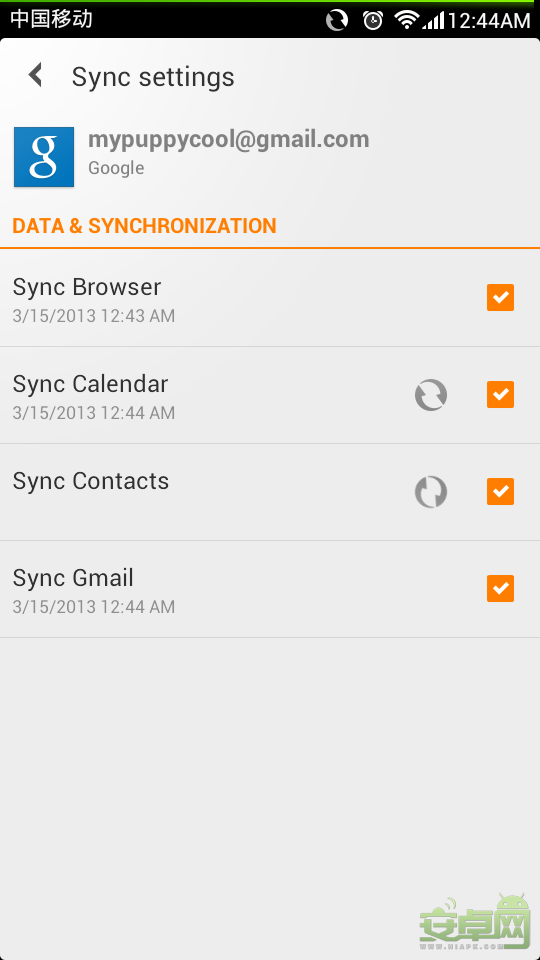
Task: Tap the sync progress icon next to Sync Contacts
Action: click(x=431, y=492)
